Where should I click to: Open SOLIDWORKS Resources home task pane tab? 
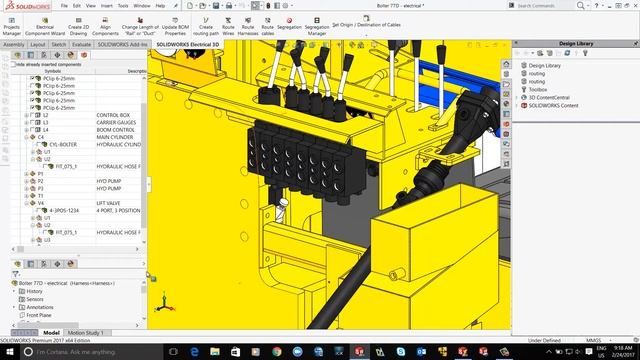(x=506, y=64)
